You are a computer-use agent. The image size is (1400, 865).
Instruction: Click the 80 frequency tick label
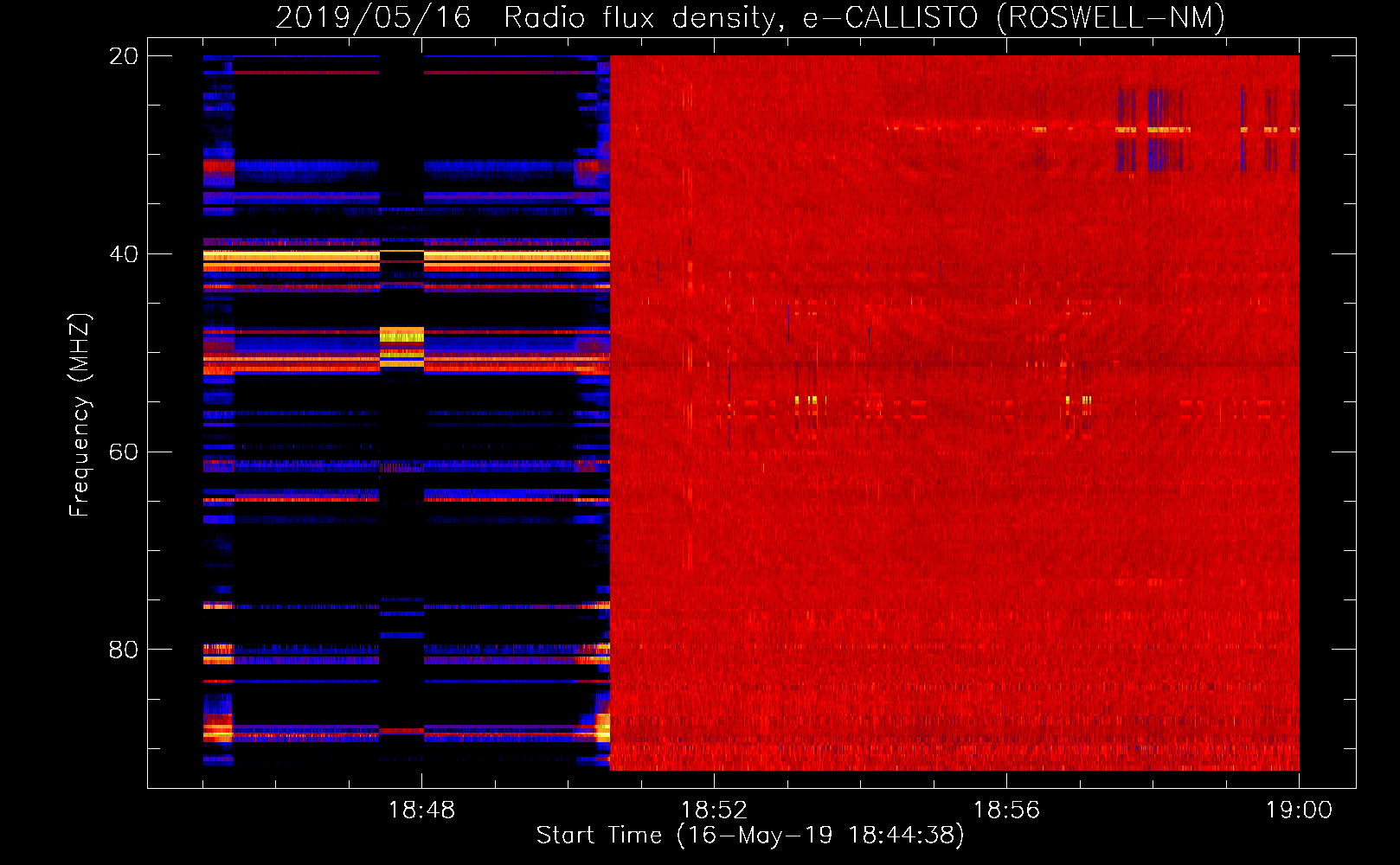point(123,650)
